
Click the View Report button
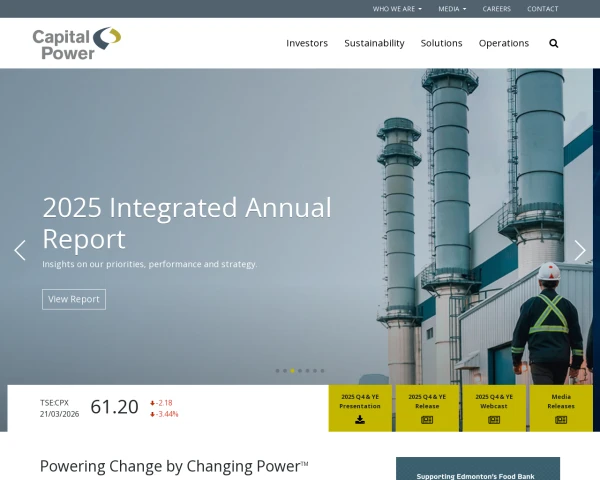click(74, 299)
